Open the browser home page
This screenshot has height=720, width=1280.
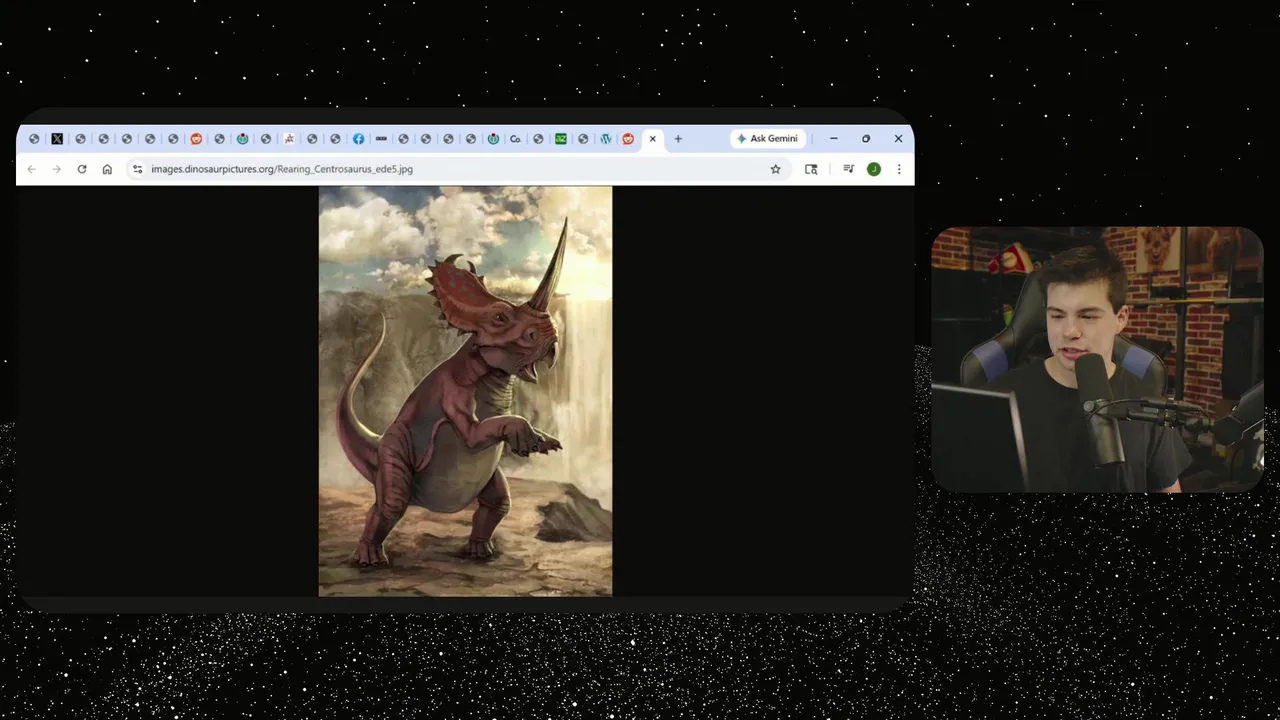(x=107, y=169)
